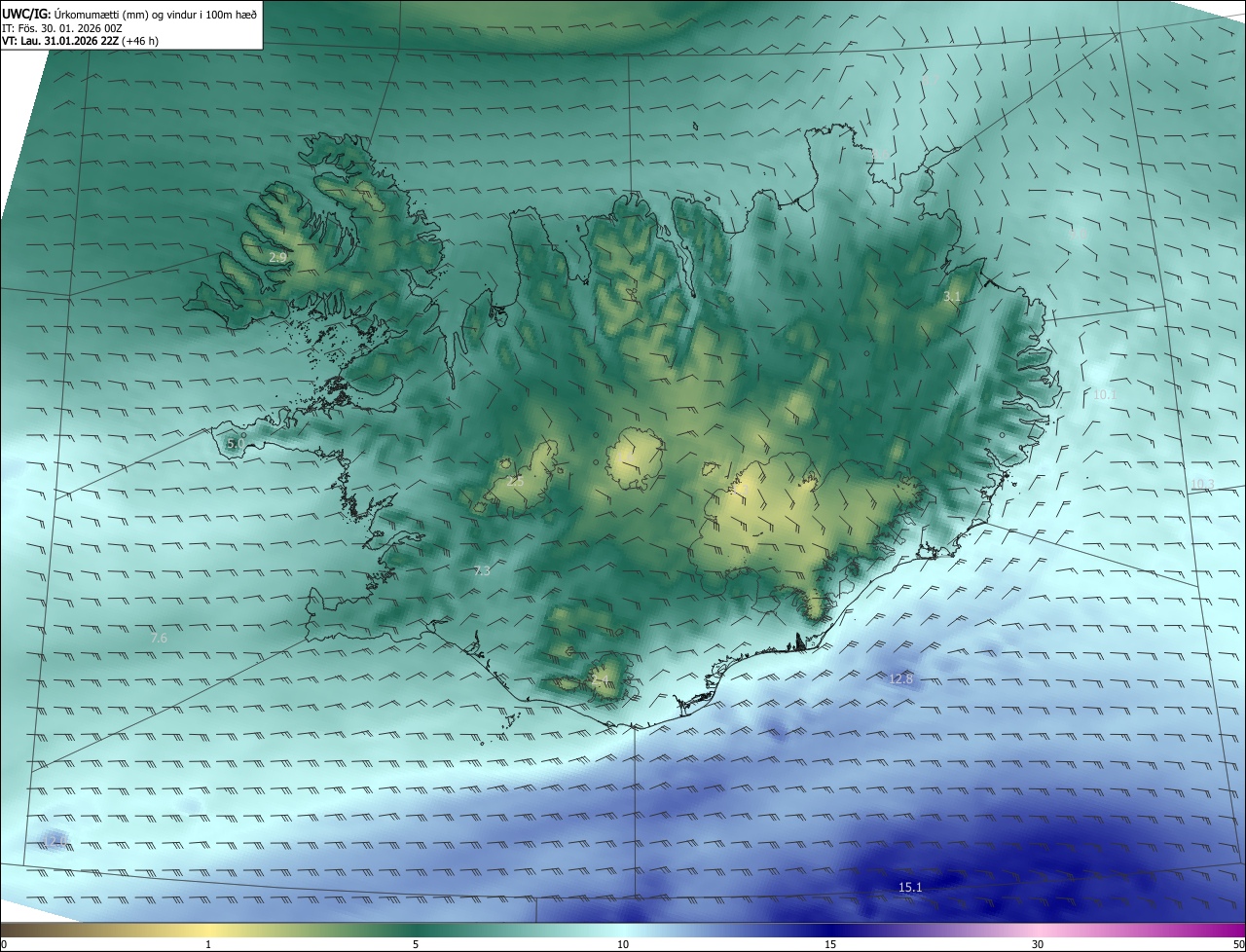Image resolution: width=1246 pixels, height=952 pixels.
Task: Click the map title 'UWC/IG: Úrkomumætti (mm) og vindur í 100m hæð'
Action: [129, 13]
